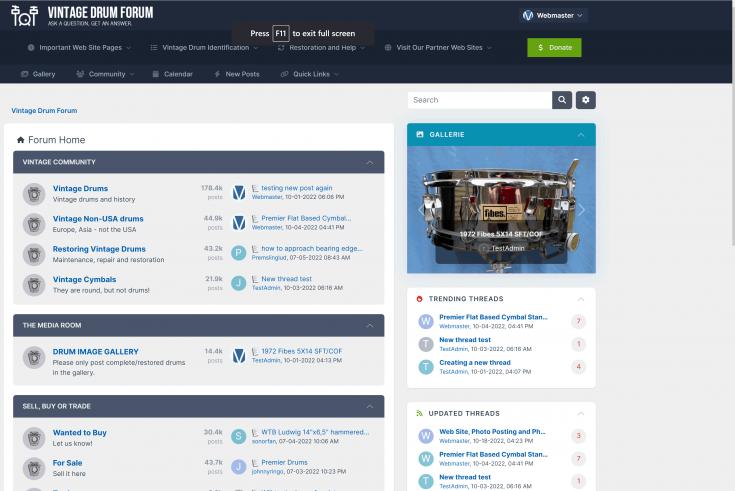The height and width of the screenshot is (491, 735).
Task: Click the DRUM IMAGE GALLERY forum icon
Action: (x=34, y=357)
